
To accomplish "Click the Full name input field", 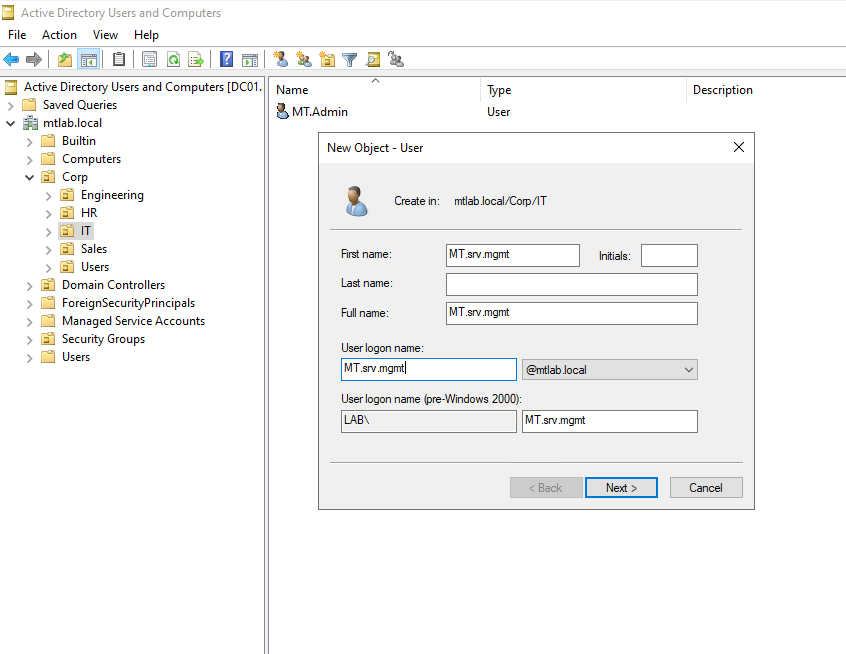I will tap(571, 313).
